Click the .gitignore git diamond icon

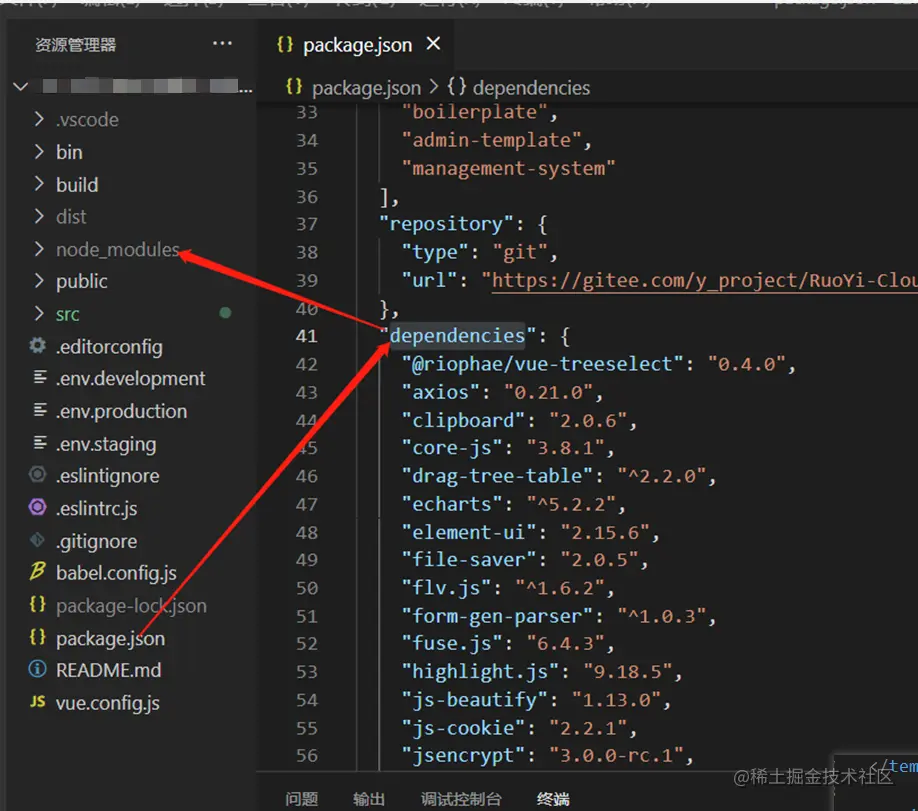(x=37, y=539)
